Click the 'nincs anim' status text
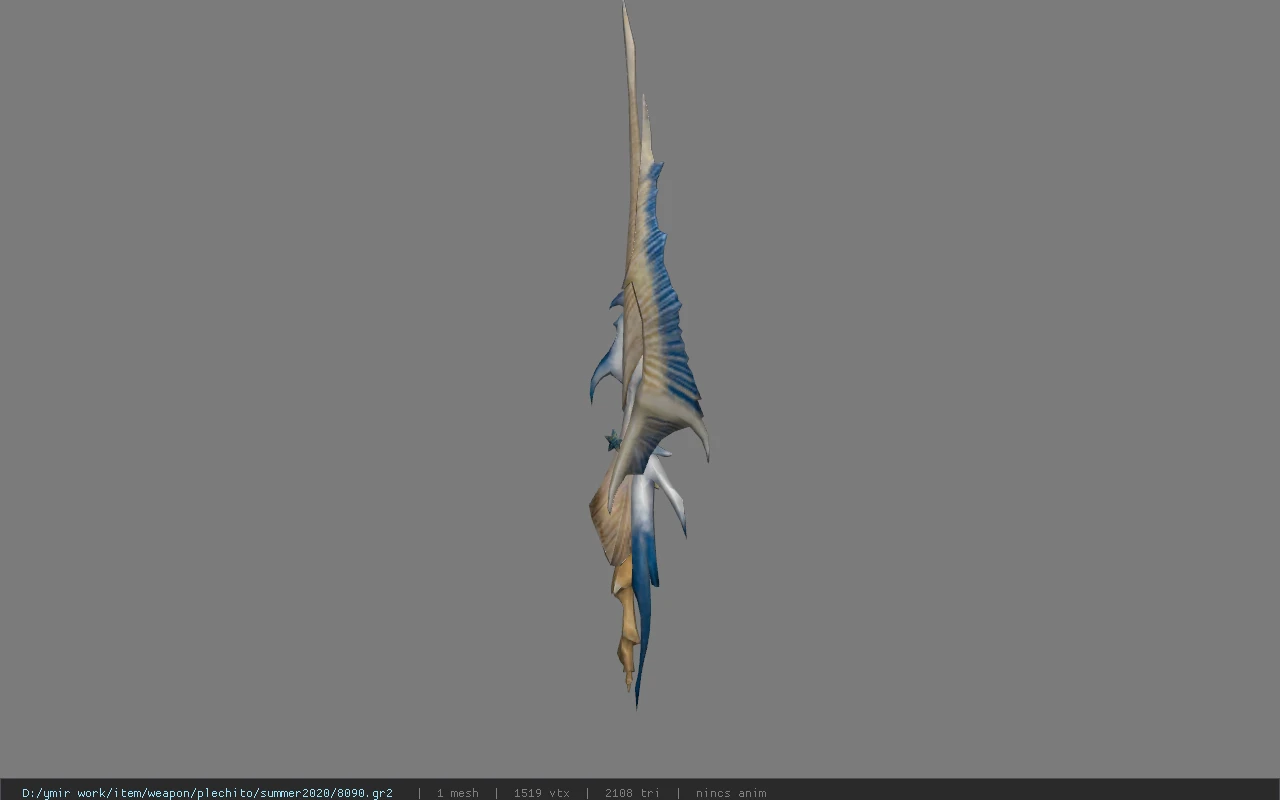 click(731, 793)
